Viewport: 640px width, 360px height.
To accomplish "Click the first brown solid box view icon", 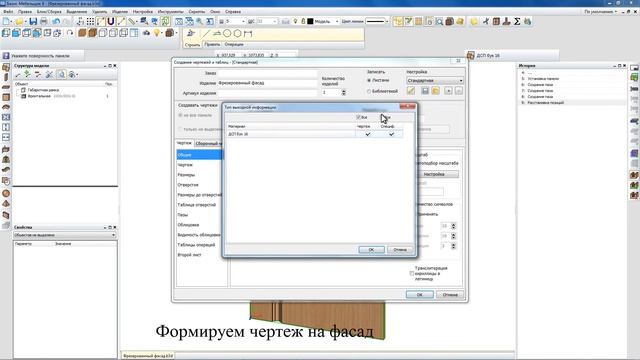I will tap(82, 33).
